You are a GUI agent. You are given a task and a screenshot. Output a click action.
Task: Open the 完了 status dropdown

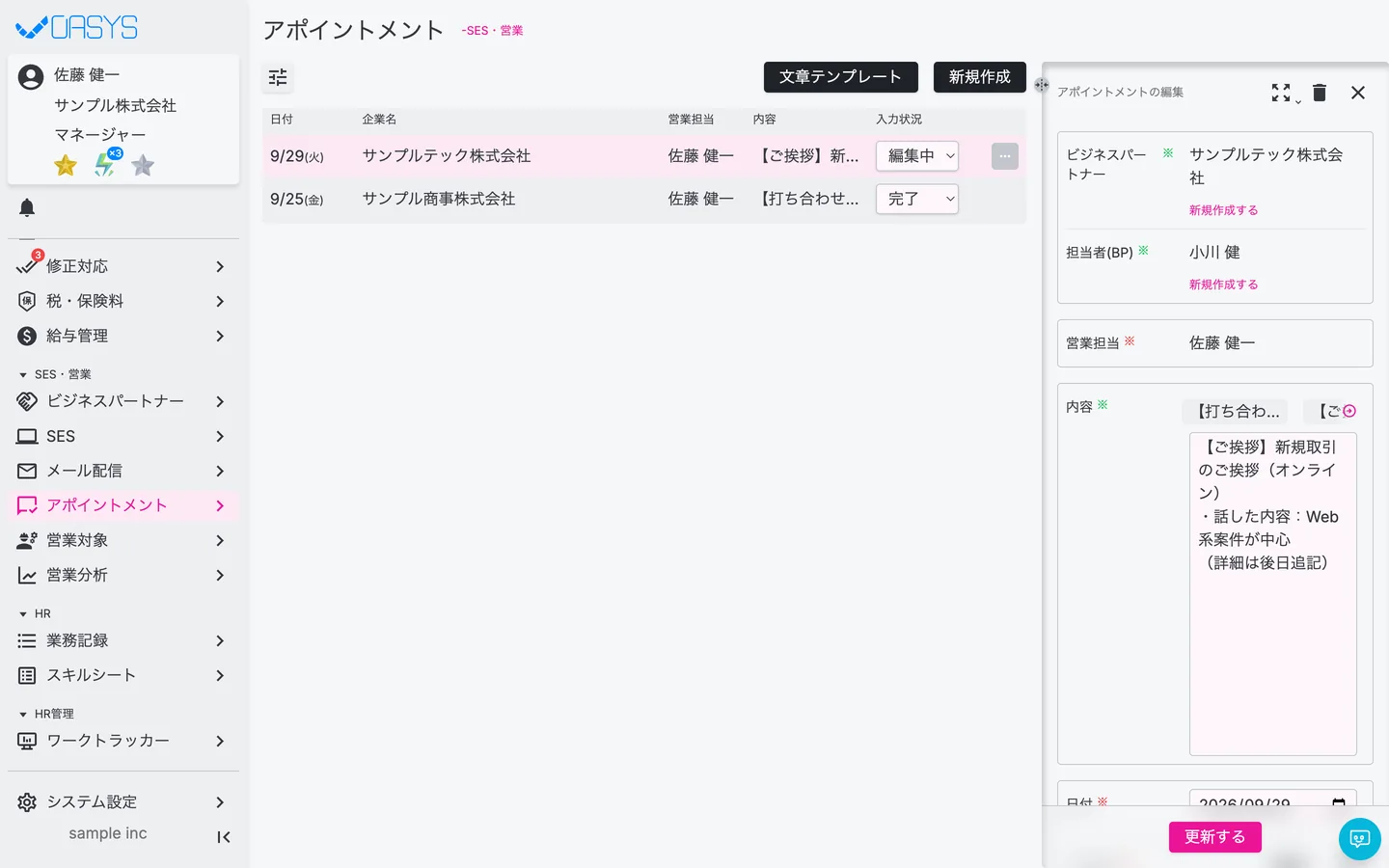point(917,199)
